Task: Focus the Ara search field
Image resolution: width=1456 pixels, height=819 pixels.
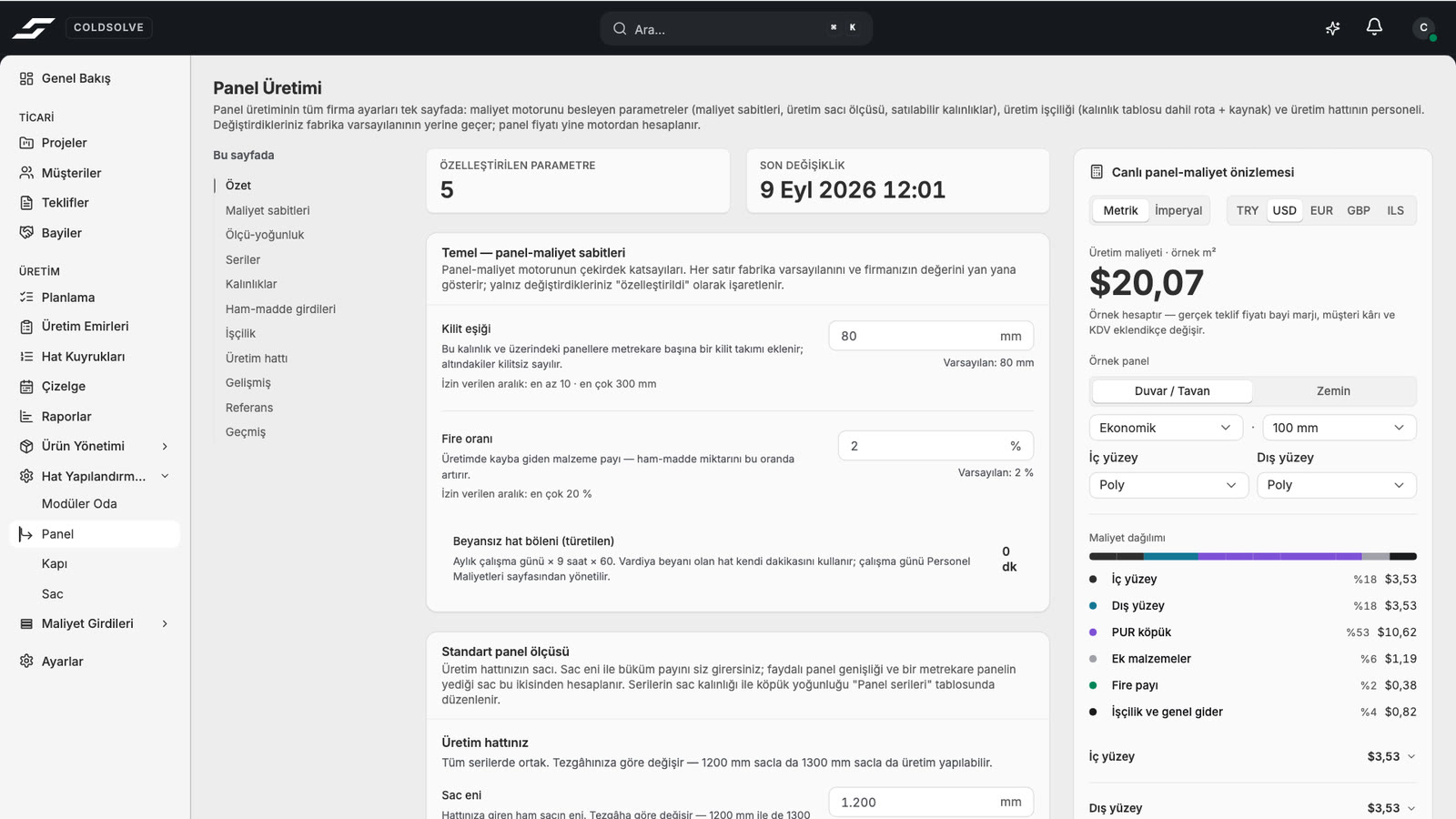Action: pyautogui.click(x=736, y=28)
